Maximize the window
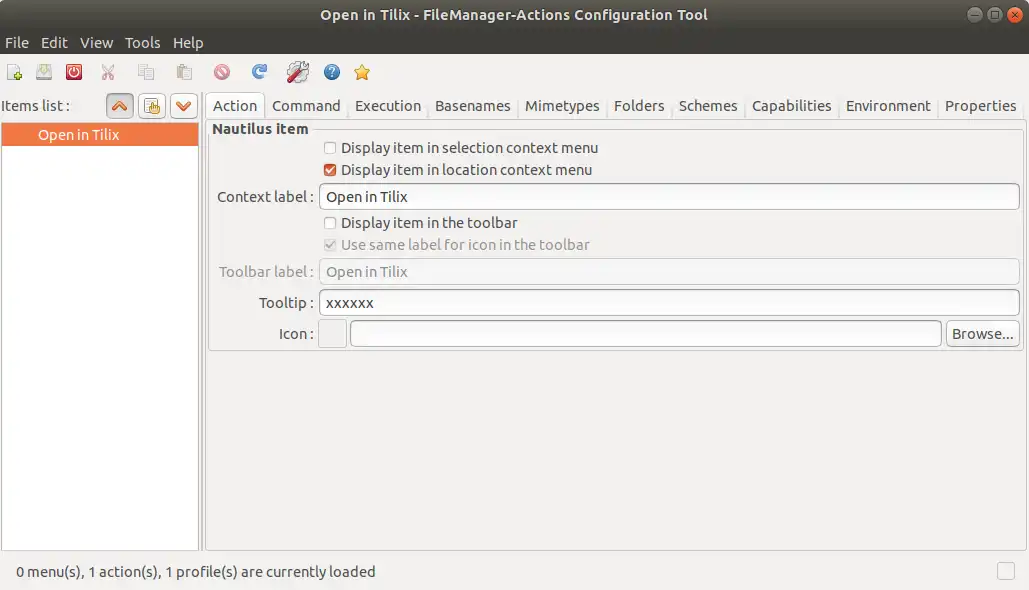The image size is (1029, 590). 995,14
